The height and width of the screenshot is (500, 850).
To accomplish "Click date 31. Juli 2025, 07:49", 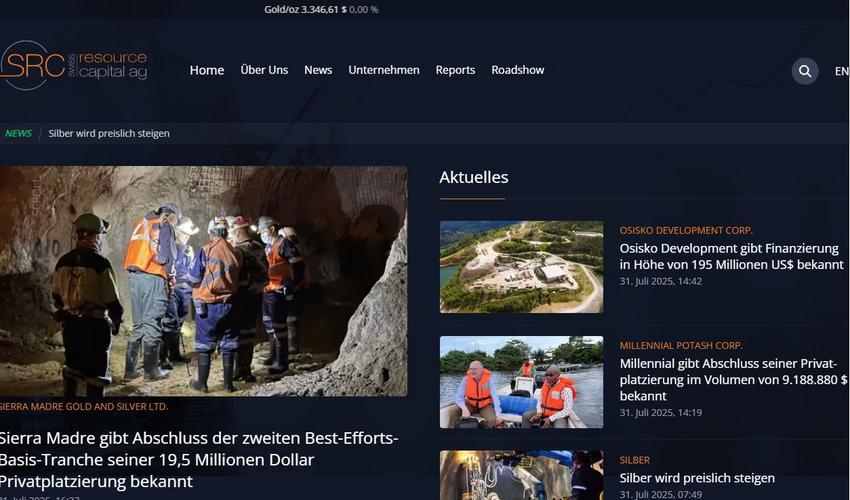I will coord(661,495).
